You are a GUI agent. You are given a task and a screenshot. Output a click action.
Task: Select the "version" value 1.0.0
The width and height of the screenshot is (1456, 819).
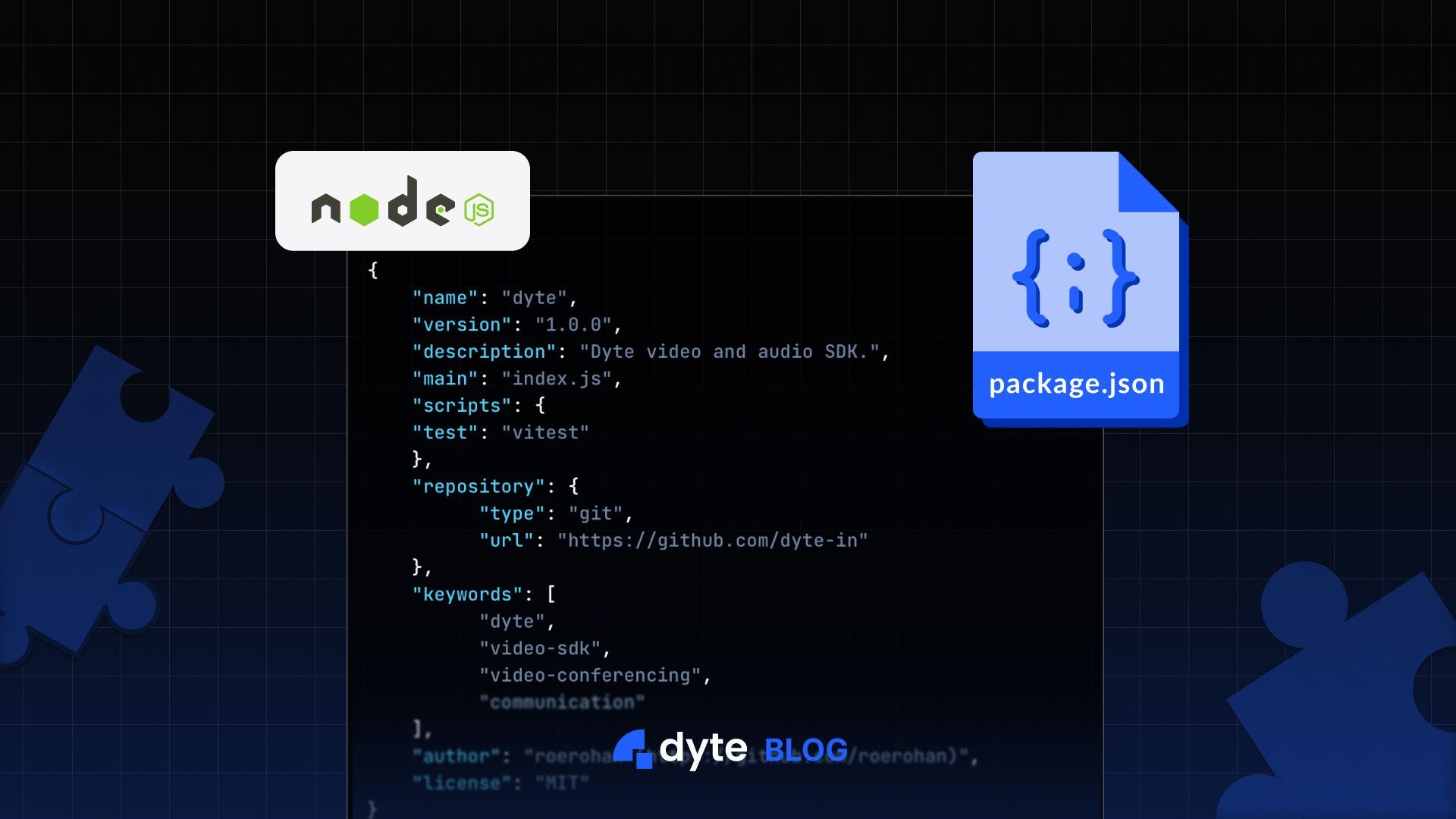tap(573, 325)
